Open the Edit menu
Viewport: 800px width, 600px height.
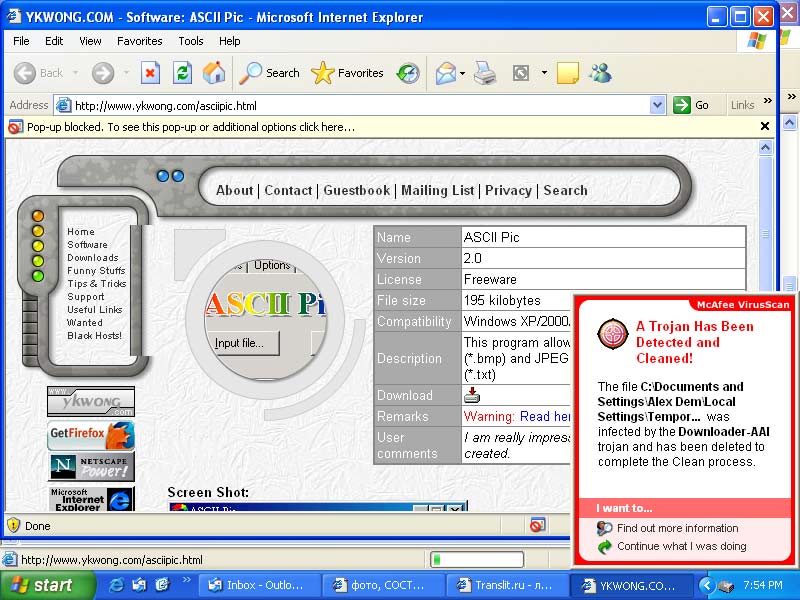click(x=54, y=41)
